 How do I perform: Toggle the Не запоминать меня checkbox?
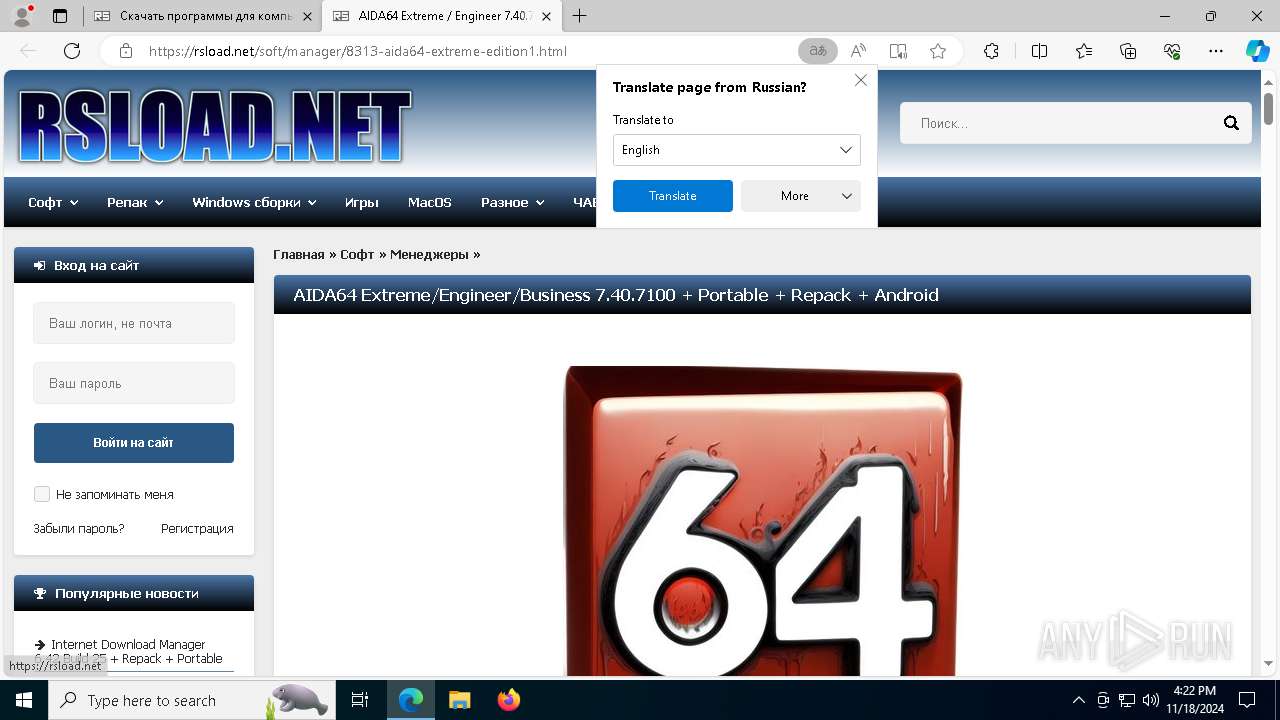pos(42,494)
